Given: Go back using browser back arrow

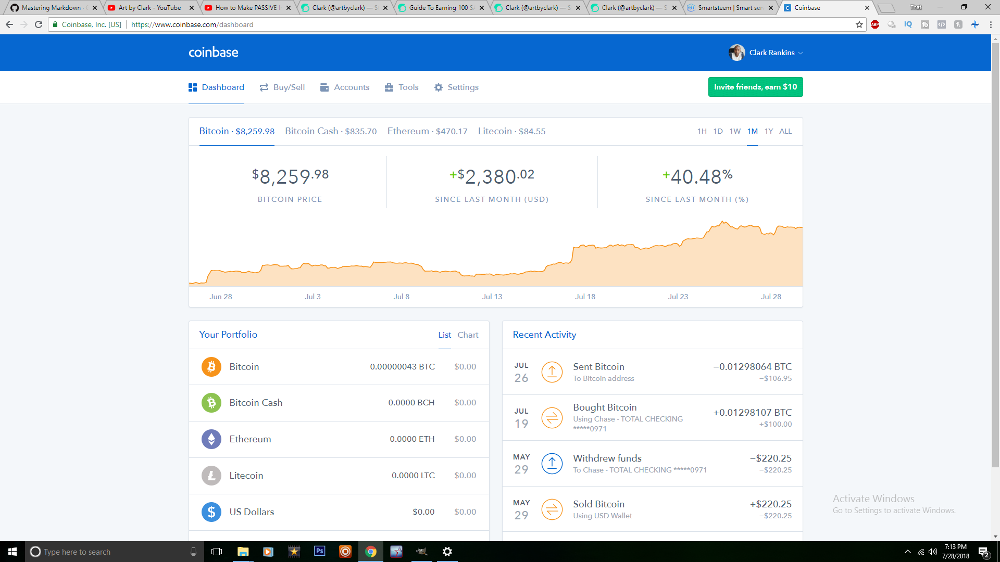Looking at the screenshot, I should pos(9,24).
